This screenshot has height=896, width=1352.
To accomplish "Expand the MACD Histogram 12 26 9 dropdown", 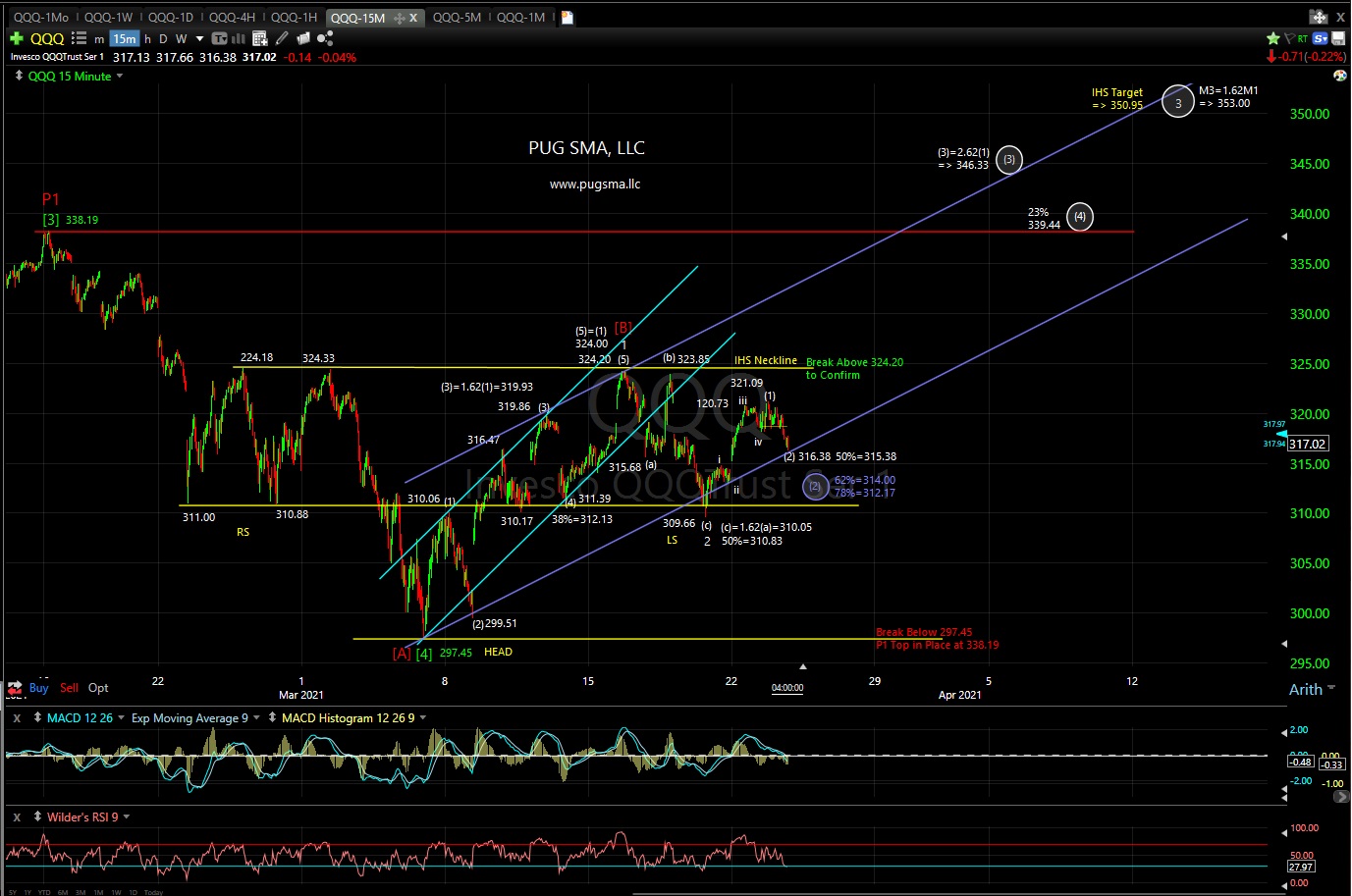I will tap(423, 717).
